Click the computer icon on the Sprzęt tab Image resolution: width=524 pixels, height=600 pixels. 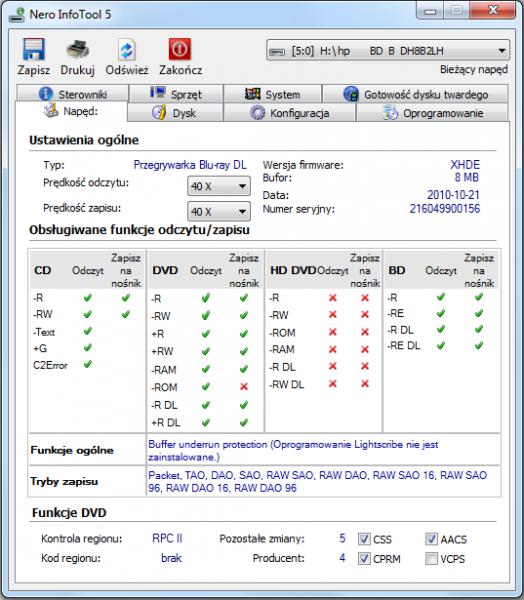tap(157, 93)
